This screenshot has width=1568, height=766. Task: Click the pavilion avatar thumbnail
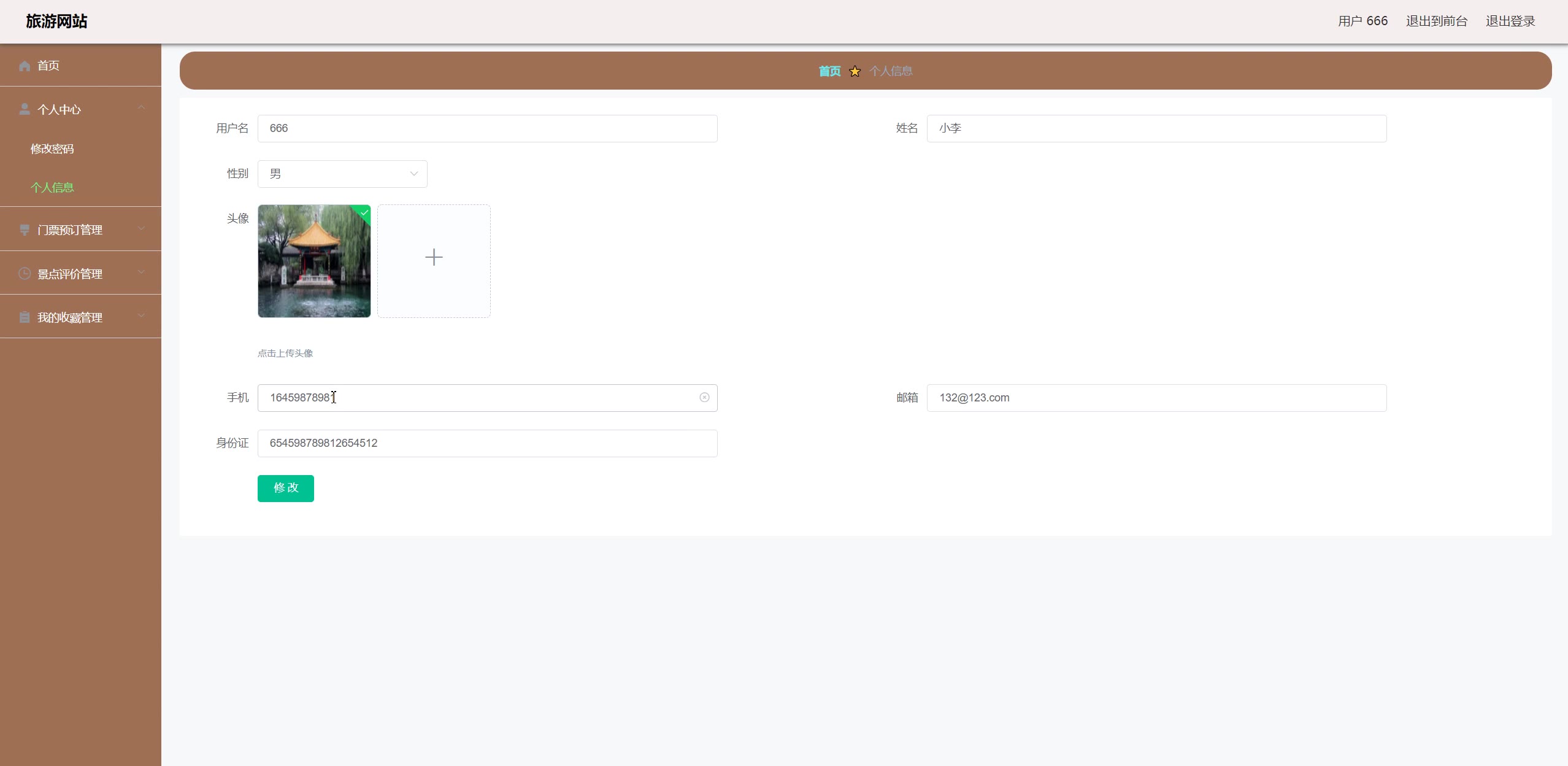[314, 261]
